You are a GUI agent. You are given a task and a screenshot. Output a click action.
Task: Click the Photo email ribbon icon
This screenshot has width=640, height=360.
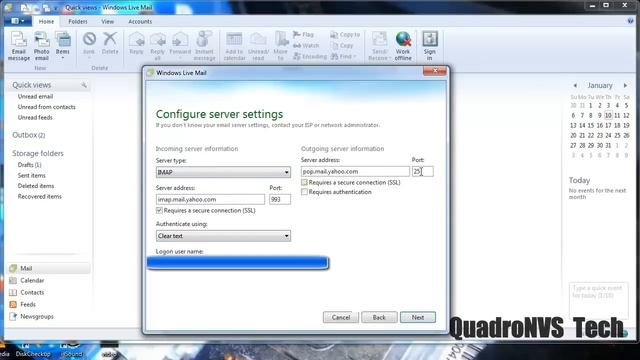pos(42,47)
